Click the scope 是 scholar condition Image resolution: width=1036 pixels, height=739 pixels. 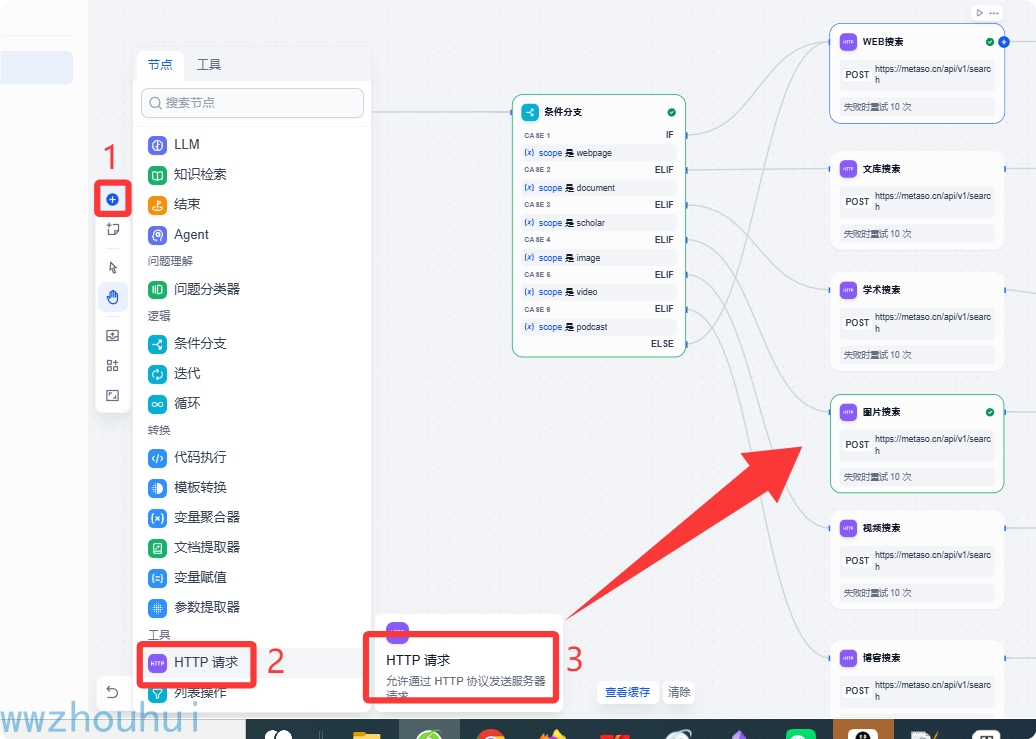click(599, 223)
